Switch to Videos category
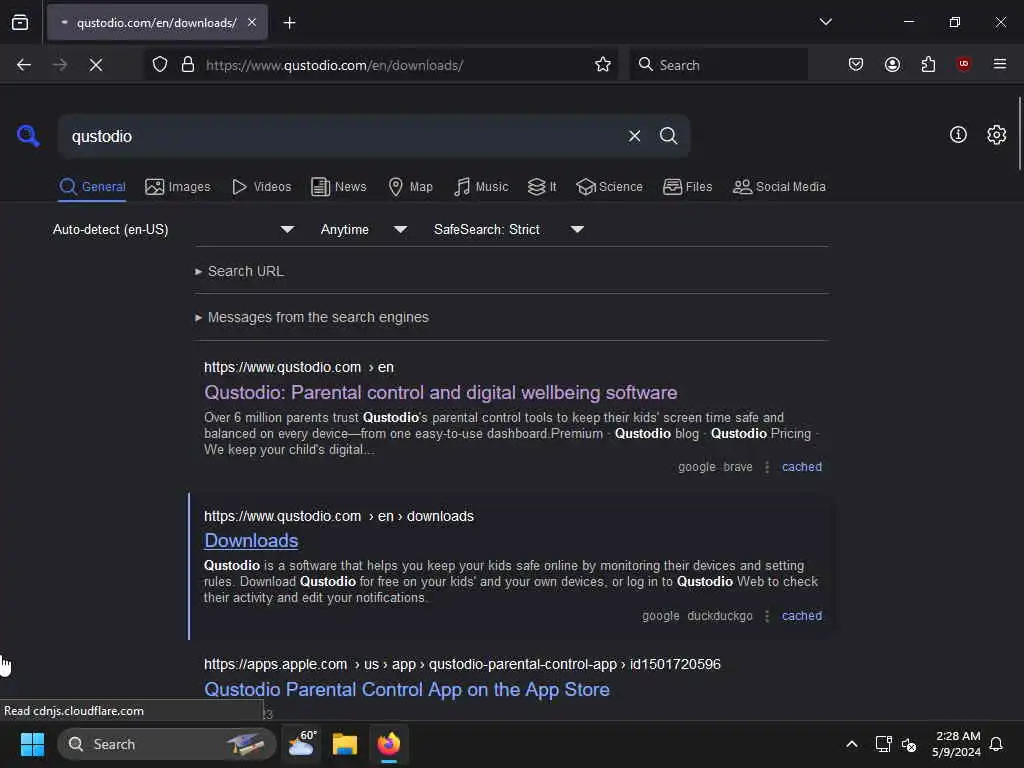 [262, 187]
